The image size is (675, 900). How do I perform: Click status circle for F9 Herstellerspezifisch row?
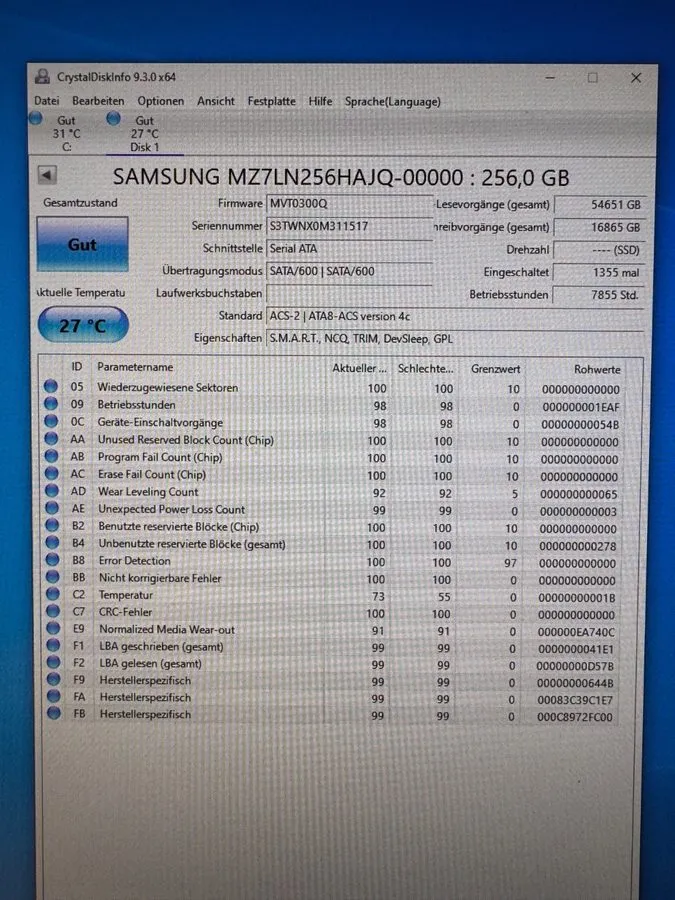coord(54,679)
